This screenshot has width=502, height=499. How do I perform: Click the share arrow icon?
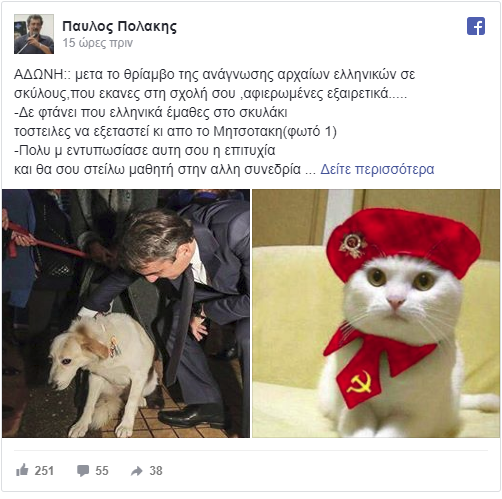point(137,471)
